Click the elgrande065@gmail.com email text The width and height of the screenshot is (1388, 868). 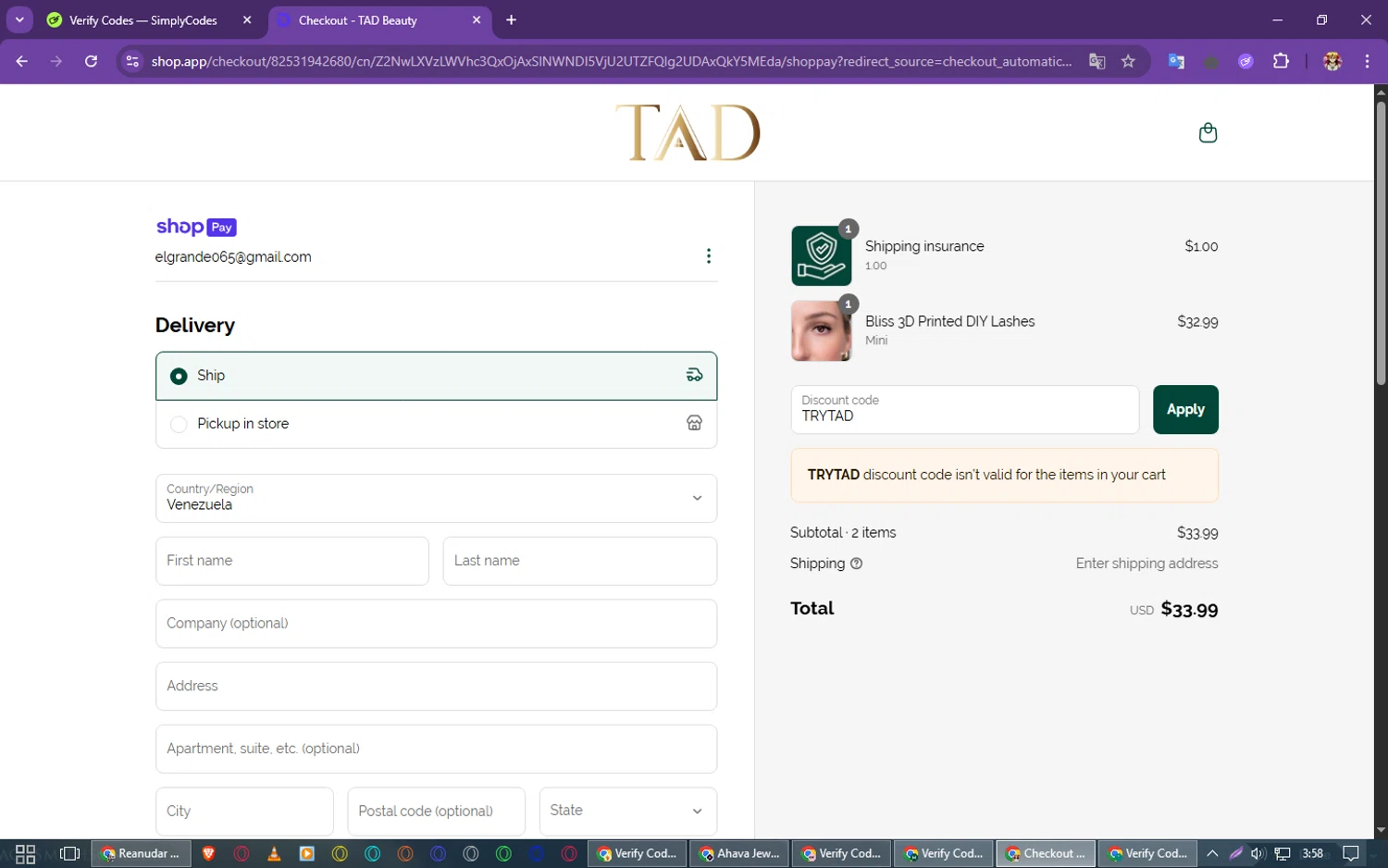click(233, 257)
